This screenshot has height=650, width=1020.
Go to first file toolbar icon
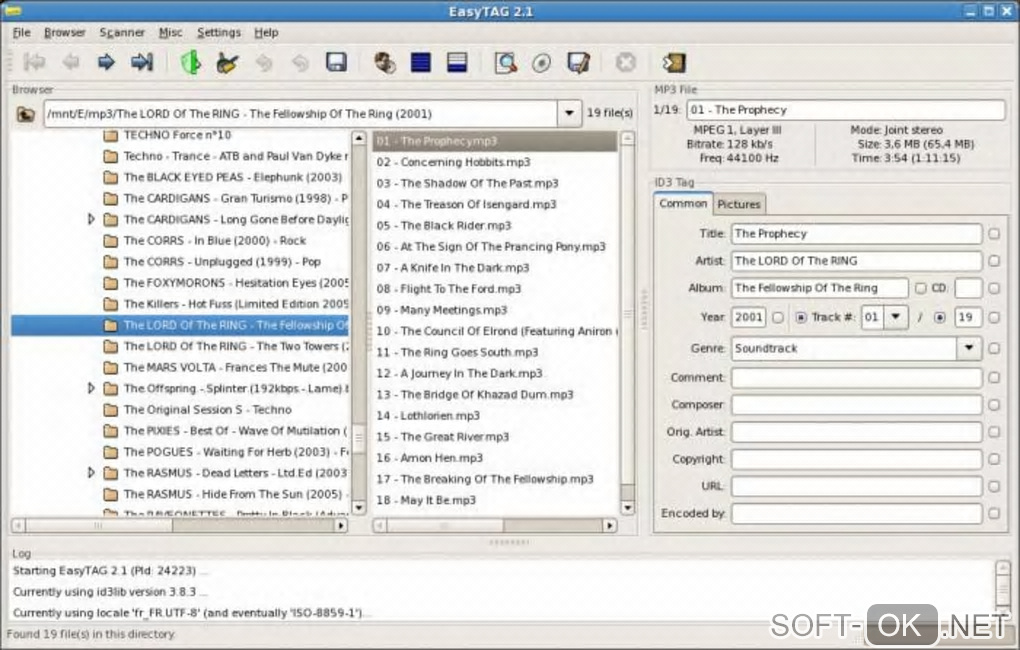coord(34,62)
